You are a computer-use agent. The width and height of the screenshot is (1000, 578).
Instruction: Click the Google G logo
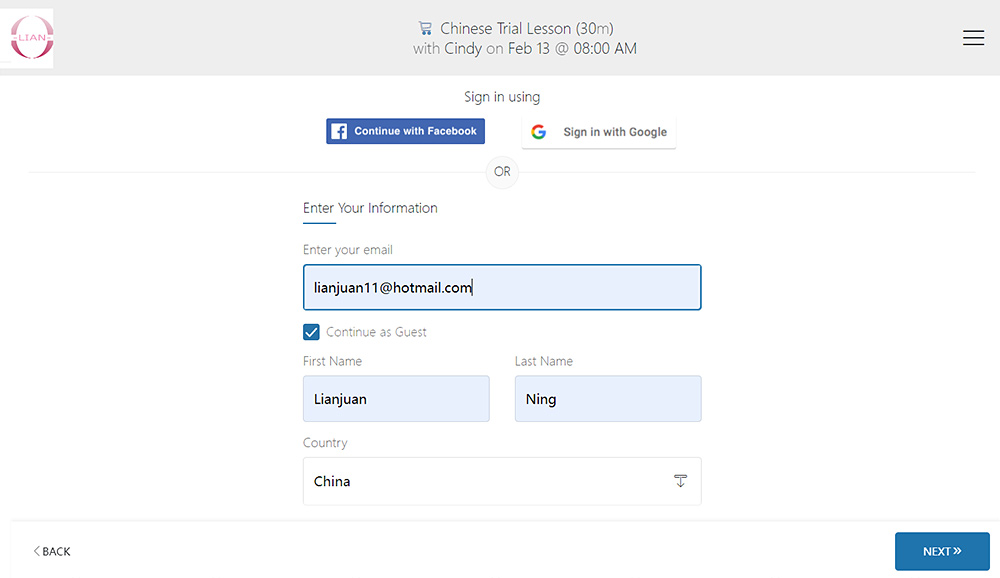[x=539, y=131]
